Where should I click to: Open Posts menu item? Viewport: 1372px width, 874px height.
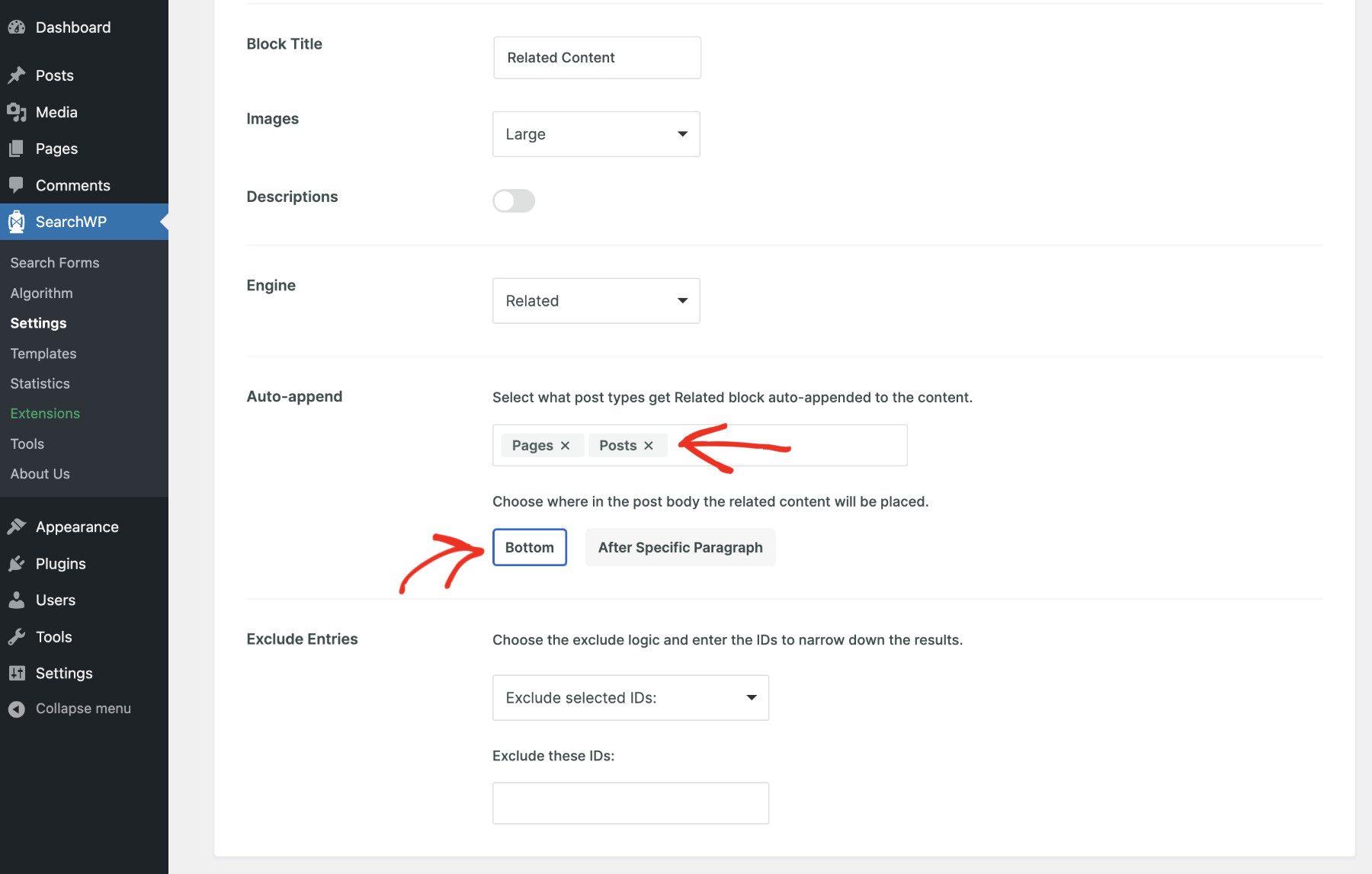coord(84,75)
